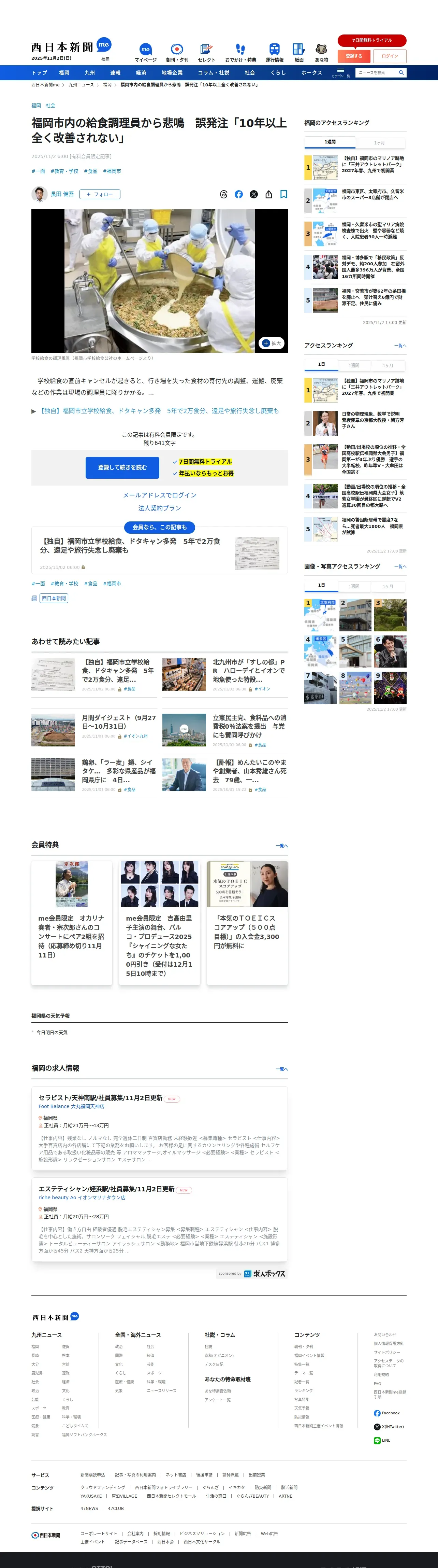Open the 本気のTOEIC member benefit card
The height and width of the screenshot is (1568, 438).
pos(248,923)
